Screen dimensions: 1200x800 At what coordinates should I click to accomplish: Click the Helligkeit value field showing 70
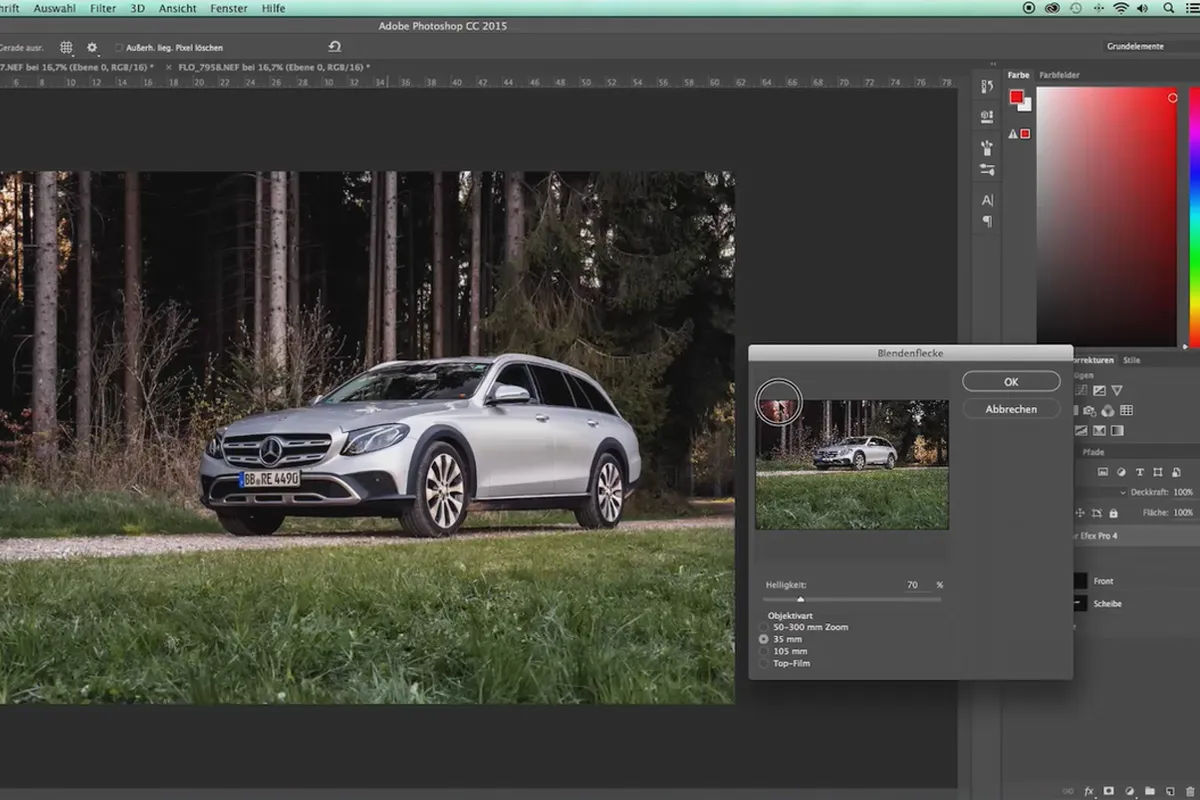917,585
